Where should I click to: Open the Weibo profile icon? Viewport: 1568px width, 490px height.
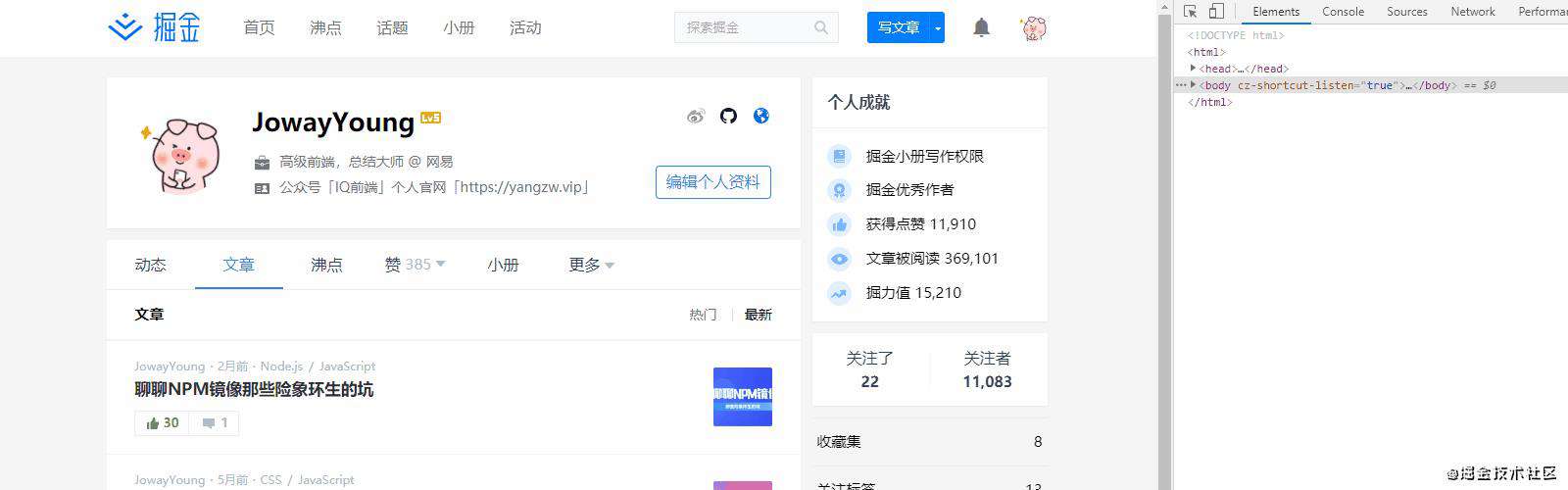click(x=696, y=116)
